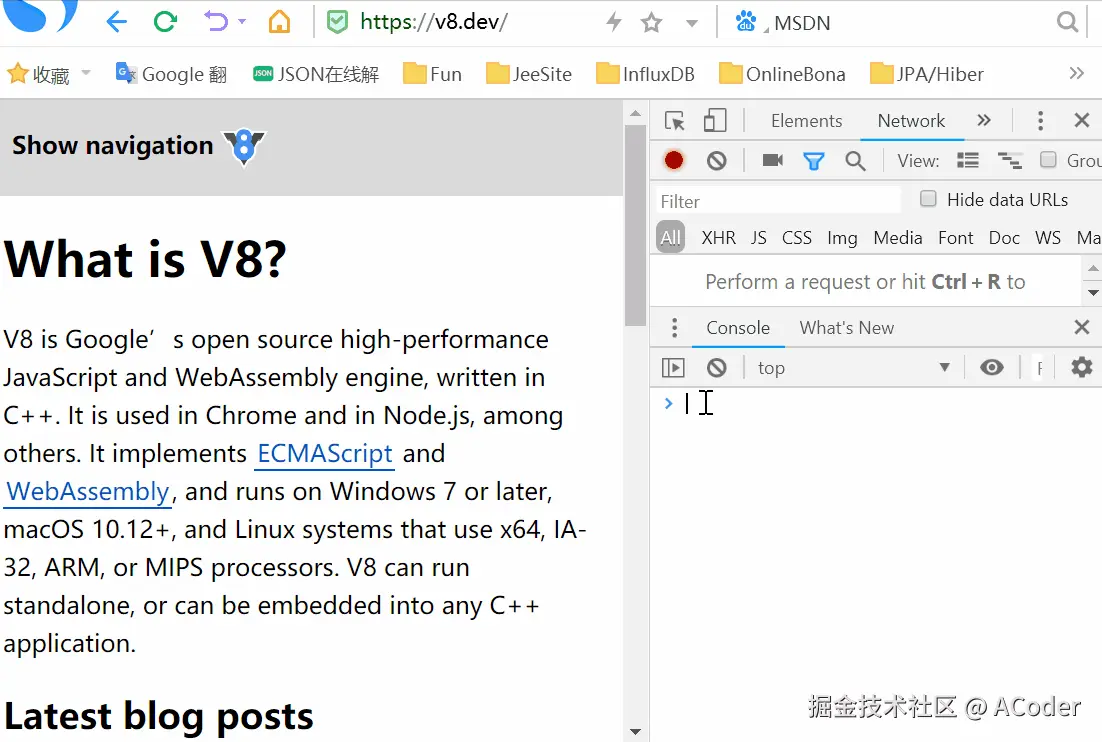
Task: Open the drawer three-dot menu
Action: tap(674, 327)
